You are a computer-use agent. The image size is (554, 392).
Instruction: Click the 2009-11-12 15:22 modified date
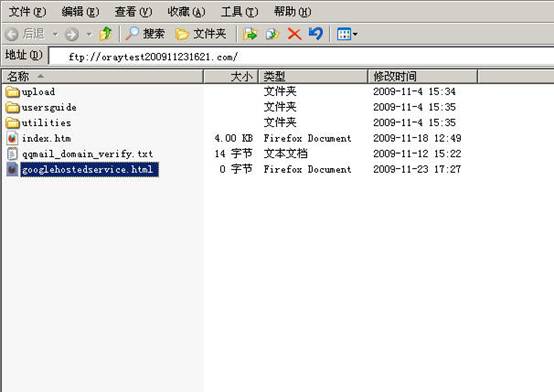[417, 154]
